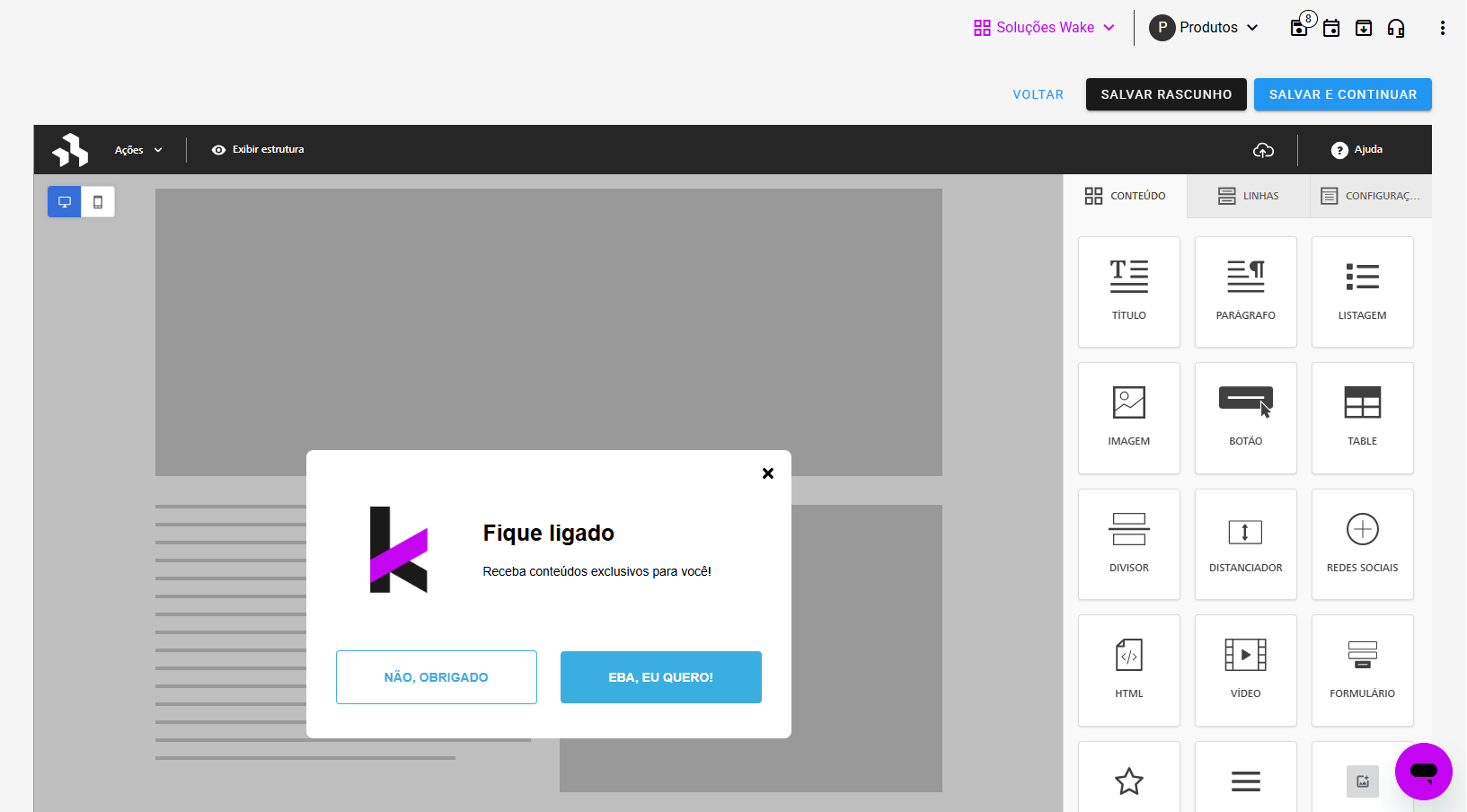Choose the Divisor content block
The width and height of the screenshot is (1467, 812).
coord(1128,543)
